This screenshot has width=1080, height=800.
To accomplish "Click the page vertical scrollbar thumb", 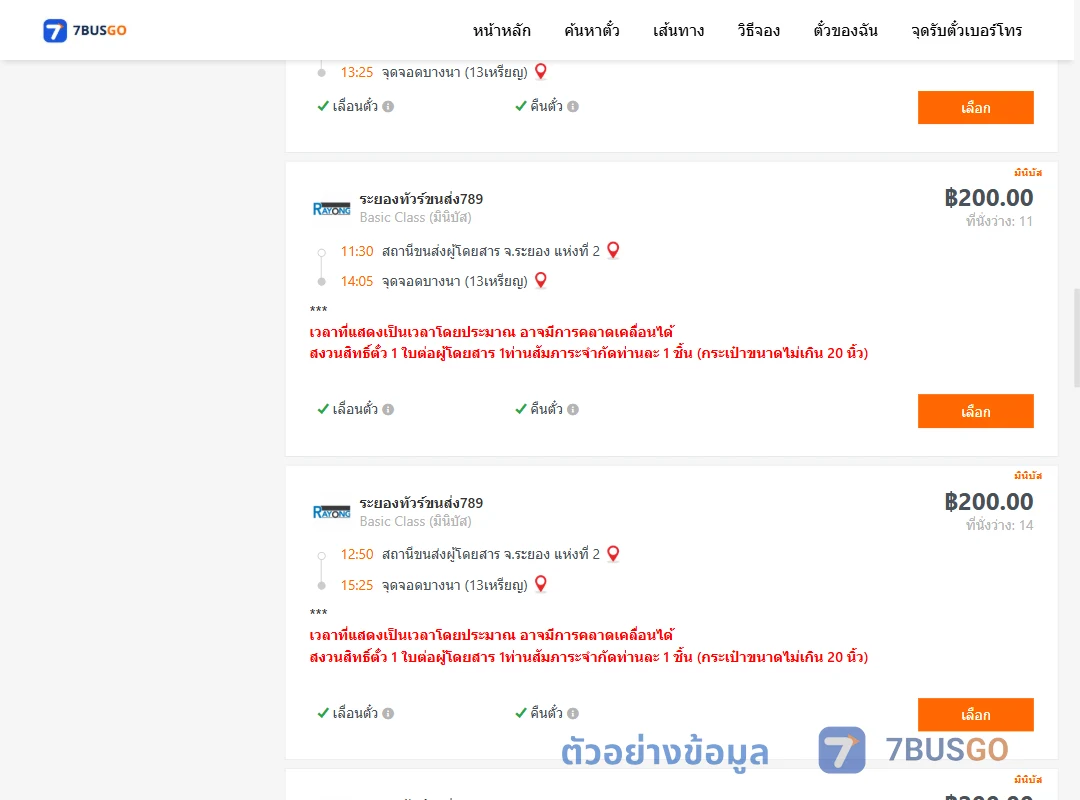I will (x=1077, y=338).
